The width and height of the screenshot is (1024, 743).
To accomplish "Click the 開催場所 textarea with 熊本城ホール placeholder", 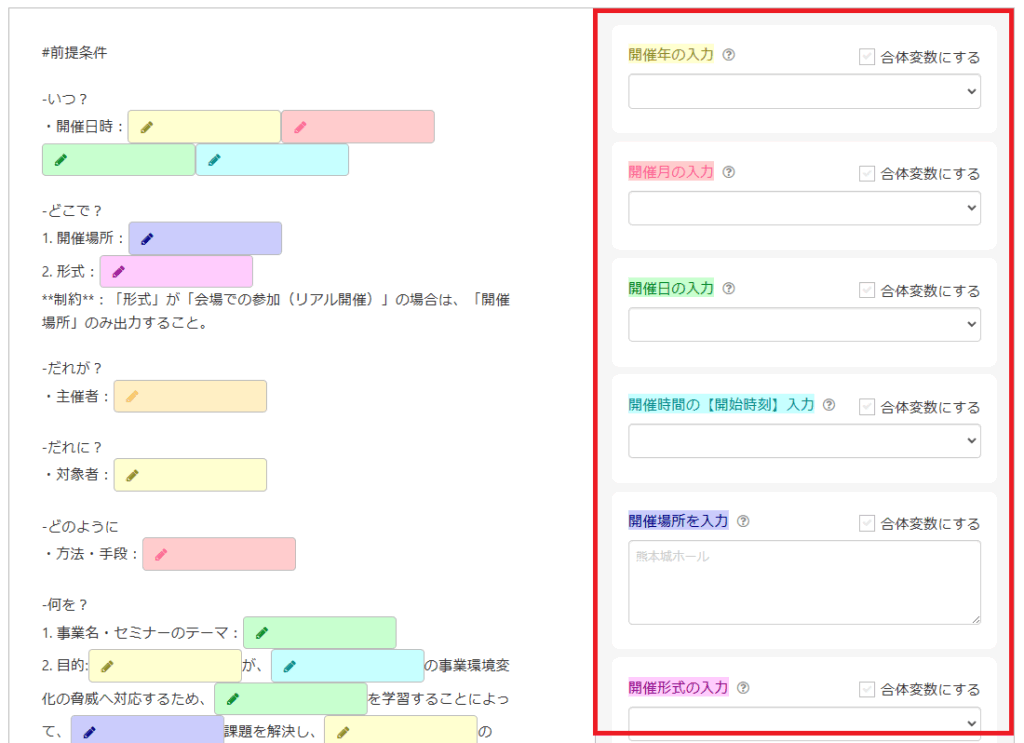I will 804,582.
